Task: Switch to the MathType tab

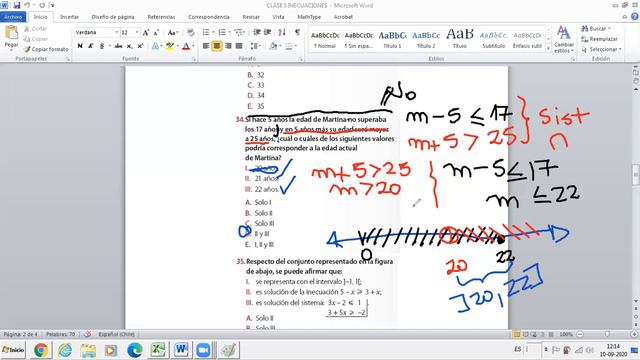Action: click(309, 17)
